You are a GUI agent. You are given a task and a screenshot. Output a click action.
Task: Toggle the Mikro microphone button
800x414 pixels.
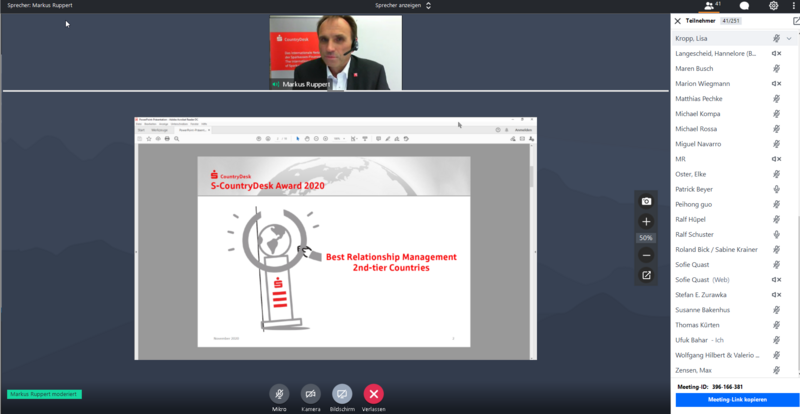(x=279, y=394)
